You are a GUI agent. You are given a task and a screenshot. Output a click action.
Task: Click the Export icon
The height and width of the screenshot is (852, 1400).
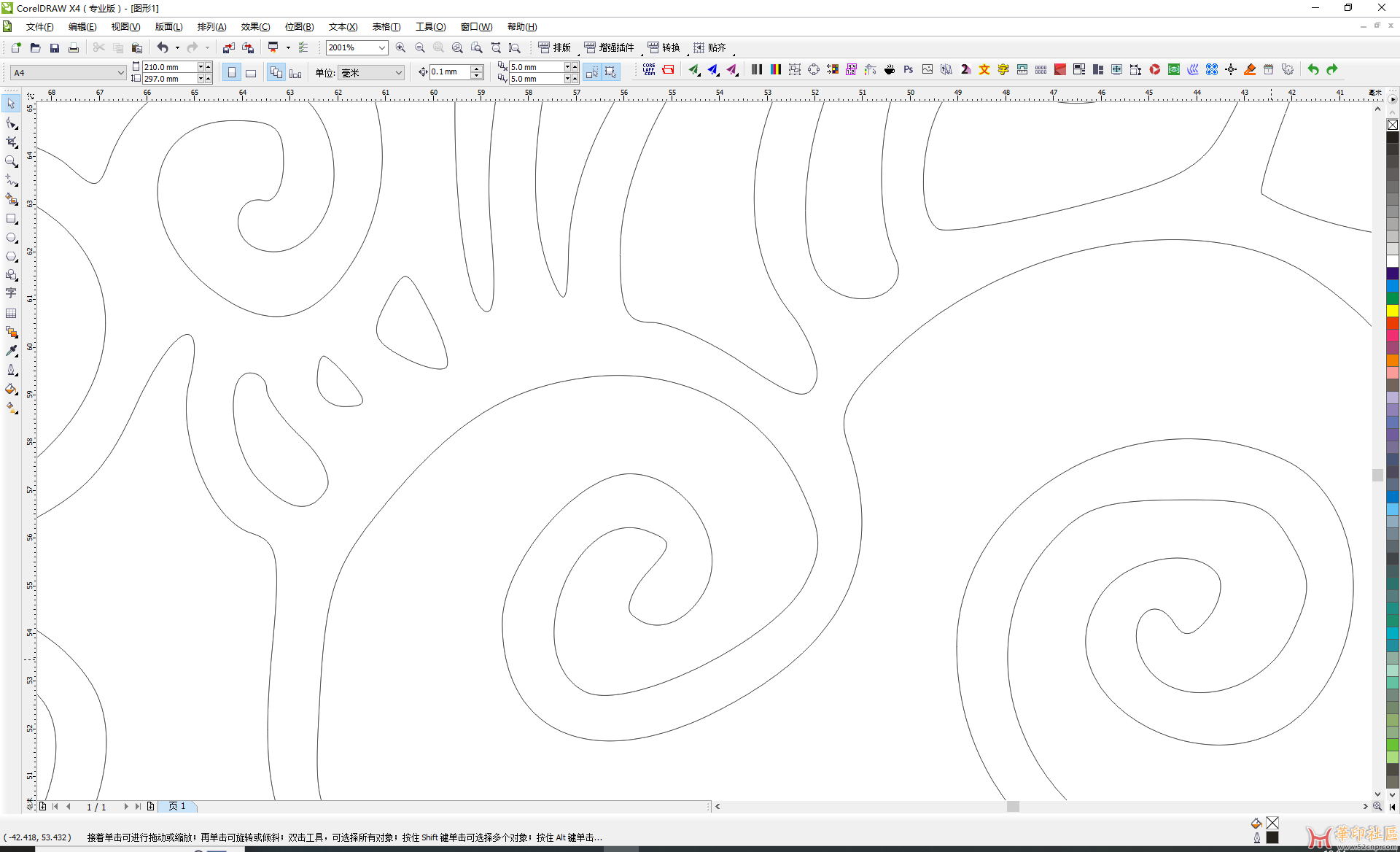click(x=248, y=47)
